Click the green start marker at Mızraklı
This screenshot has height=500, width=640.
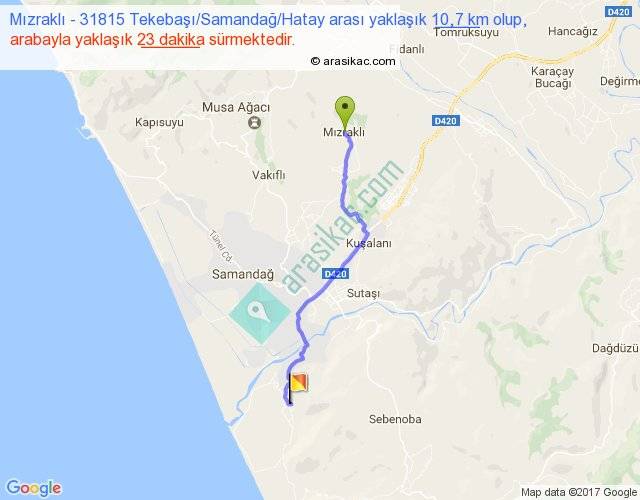coord(345,113)
